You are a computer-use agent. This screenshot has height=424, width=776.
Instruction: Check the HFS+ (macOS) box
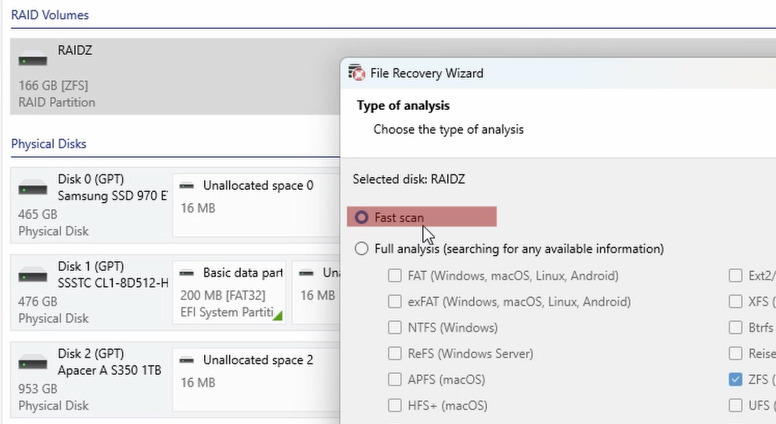pyautogui.click(x=394, y=405)
